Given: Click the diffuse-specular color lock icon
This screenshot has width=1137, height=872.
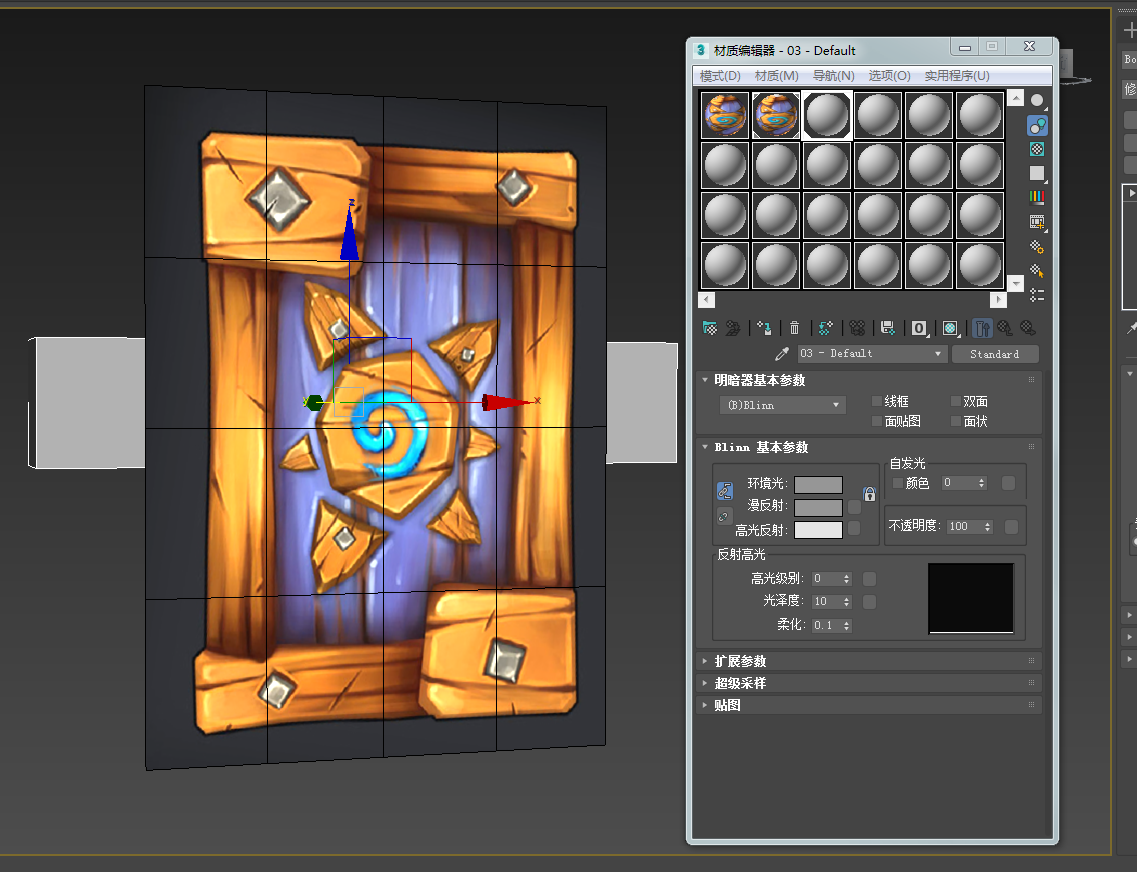Looking at the screenshot, I should coord(723,517).
